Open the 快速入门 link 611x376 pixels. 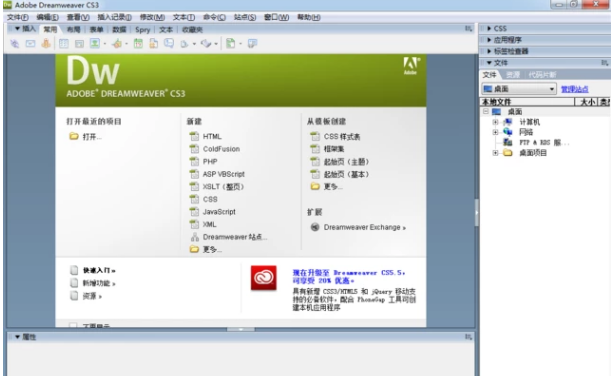pos(99,270)
